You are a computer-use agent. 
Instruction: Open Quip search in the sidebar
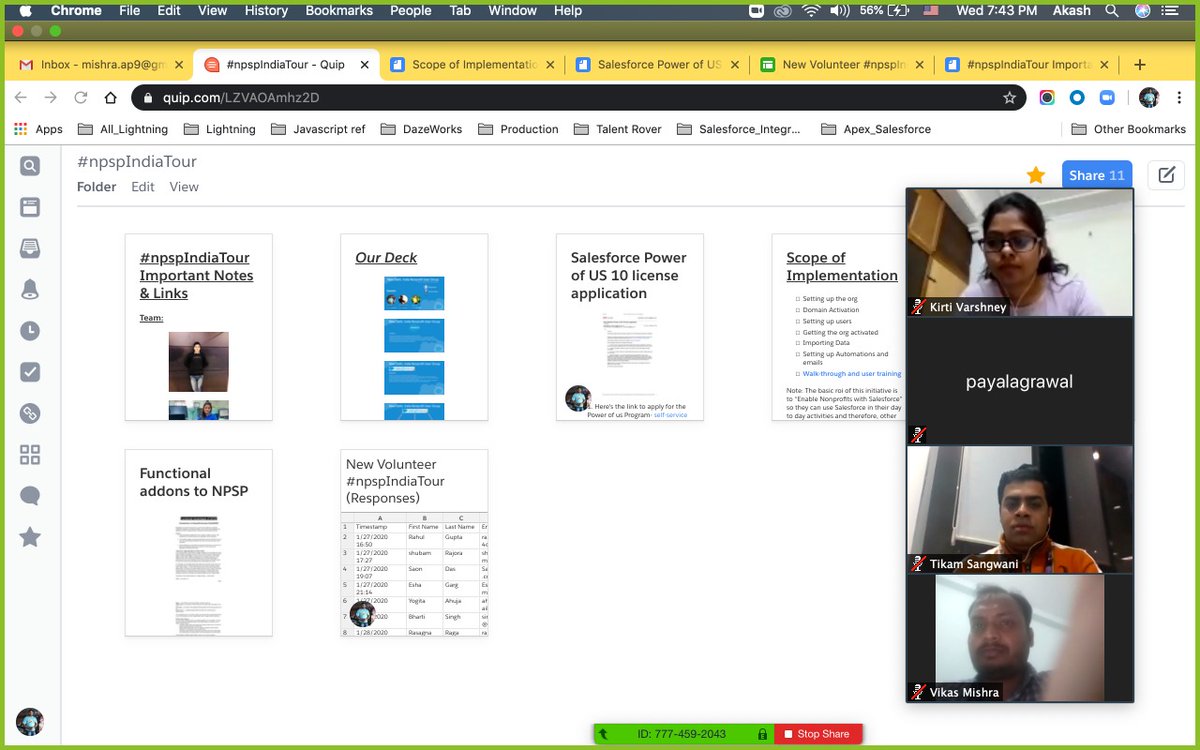click(x=30, y=166)
